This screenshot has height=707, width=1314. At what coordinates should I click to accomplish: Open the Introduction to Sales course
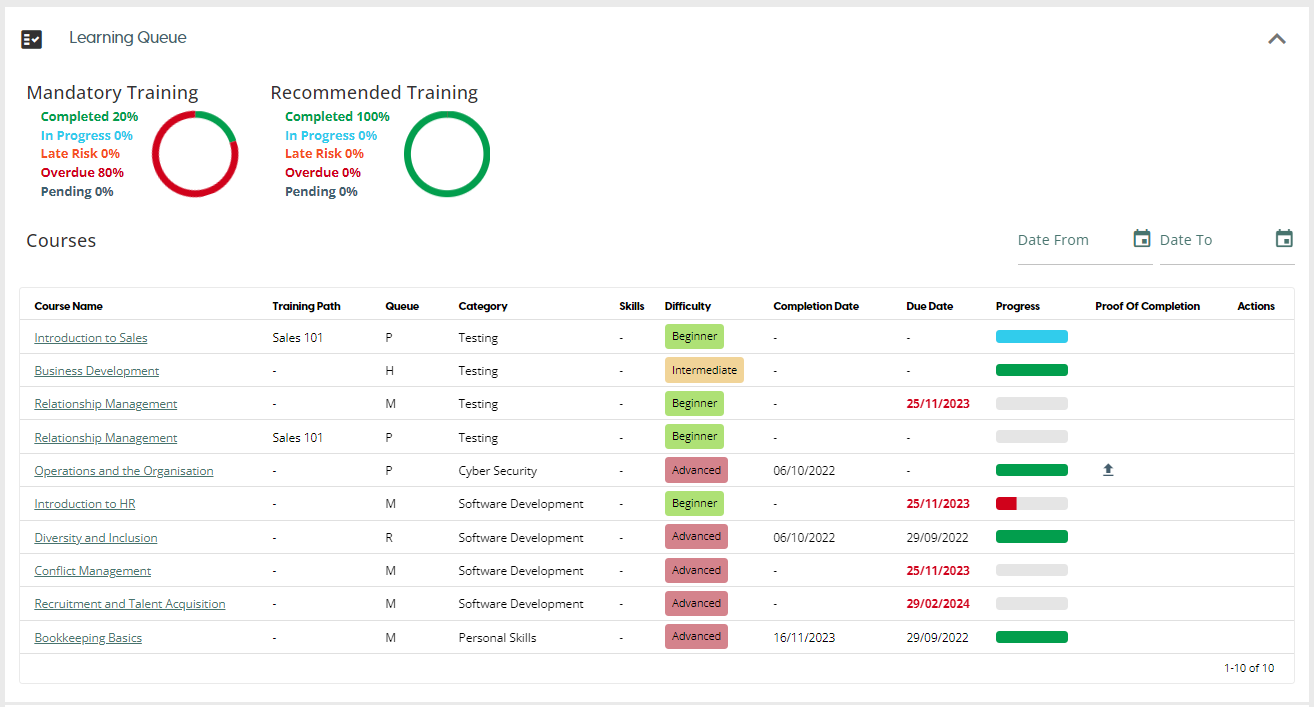coord(91,338)
